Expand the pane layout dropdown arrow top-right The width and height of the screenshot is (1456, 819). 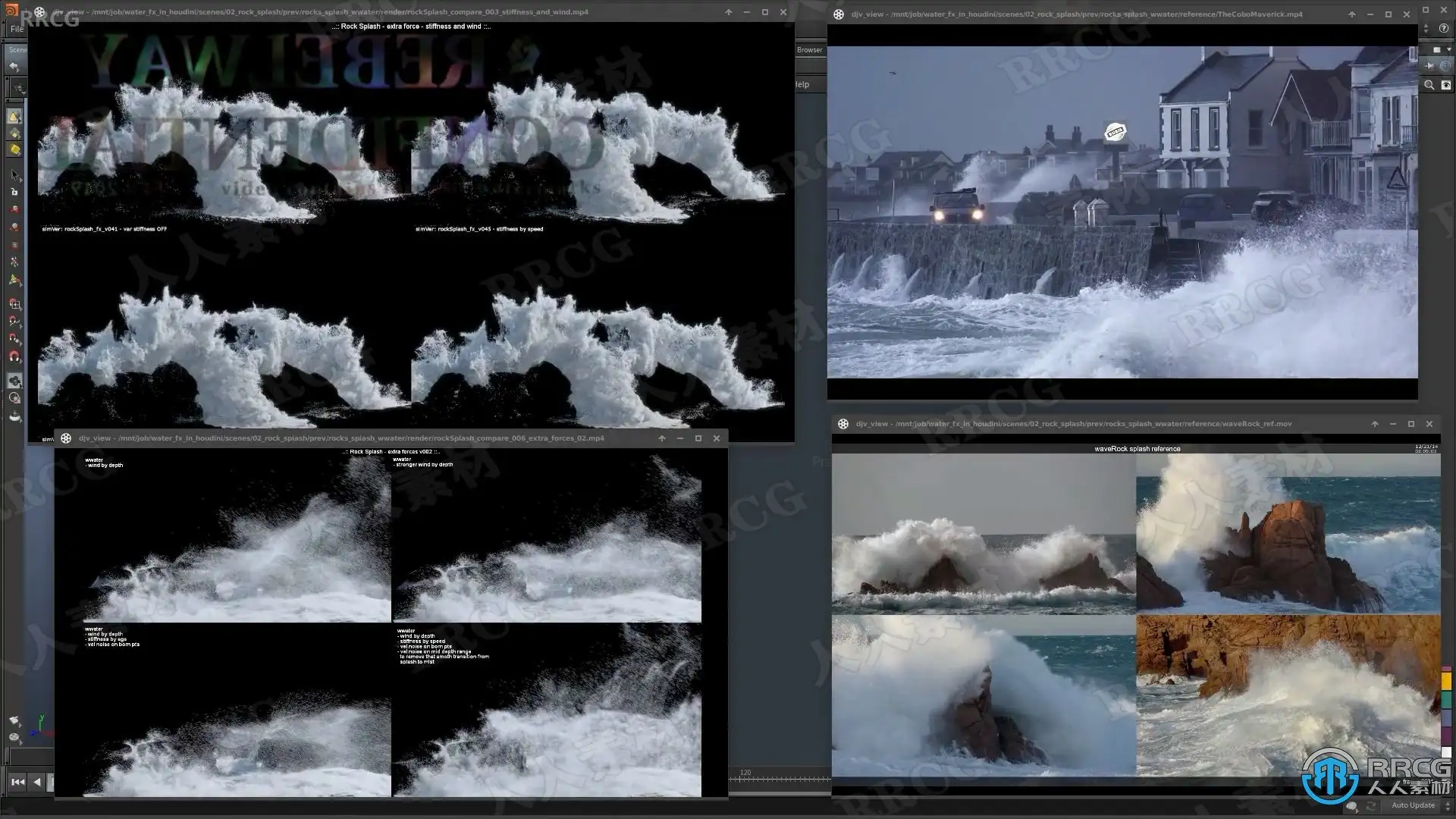coord(1449,49)
